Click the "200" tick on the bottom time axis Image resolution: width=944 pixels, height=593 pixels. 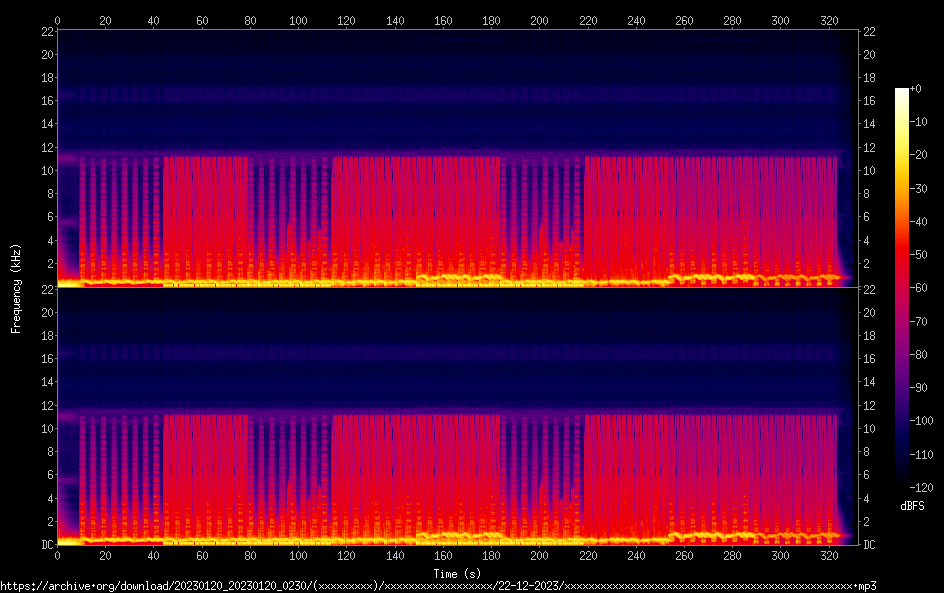(x=538, y=556)
